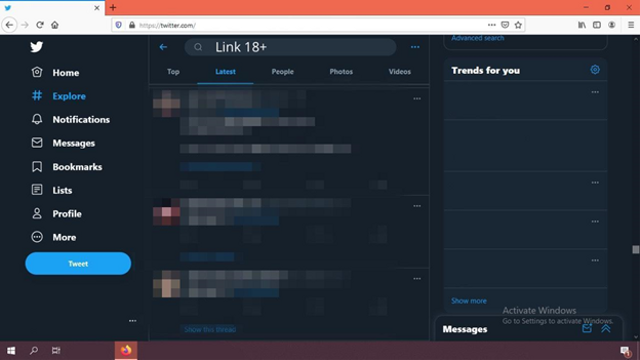The image size is (640, 360).
Task: Click the Save to Pocket icon
Action: (x=505, y=25)
